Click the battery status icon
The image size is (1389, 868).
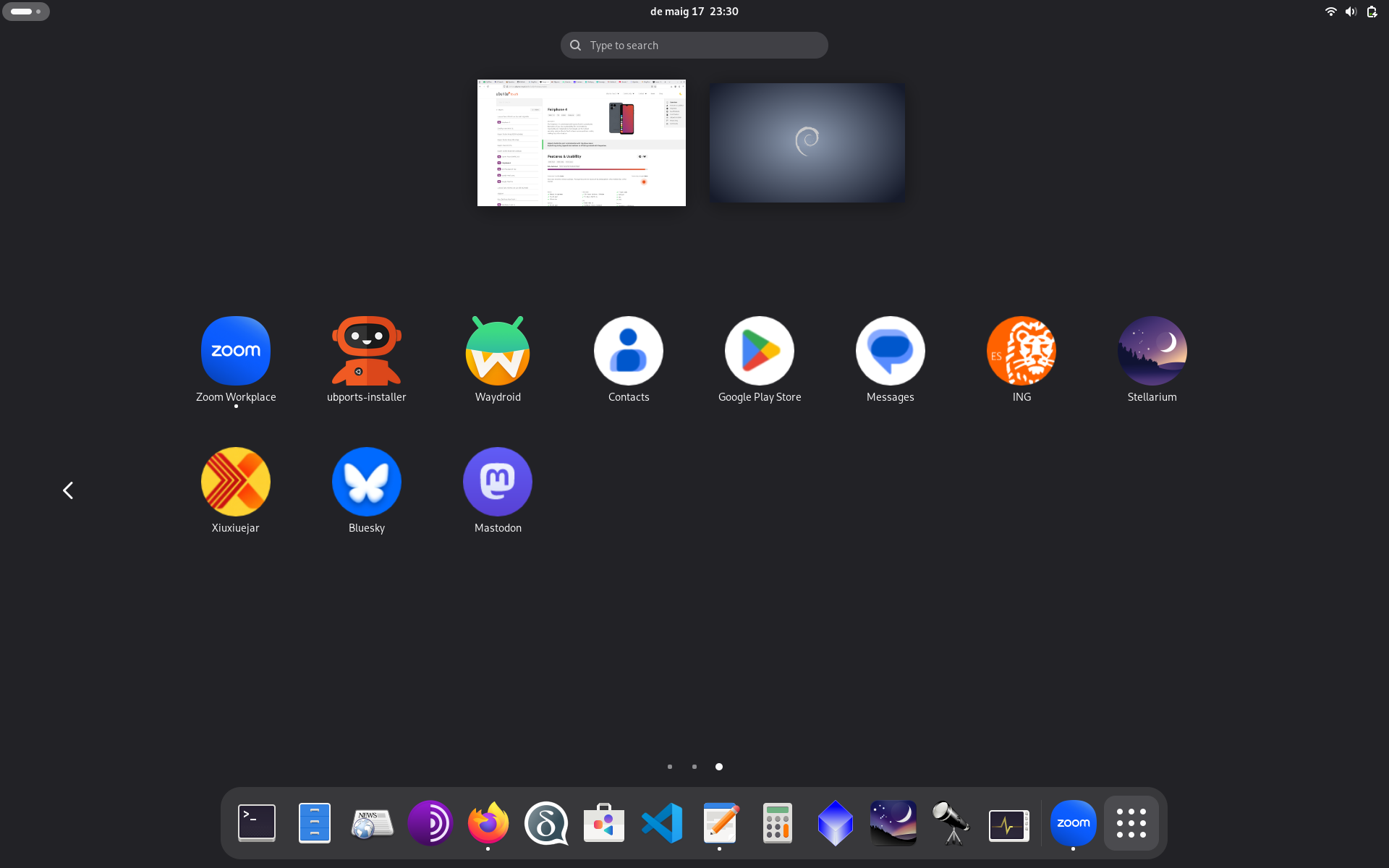1372,12
